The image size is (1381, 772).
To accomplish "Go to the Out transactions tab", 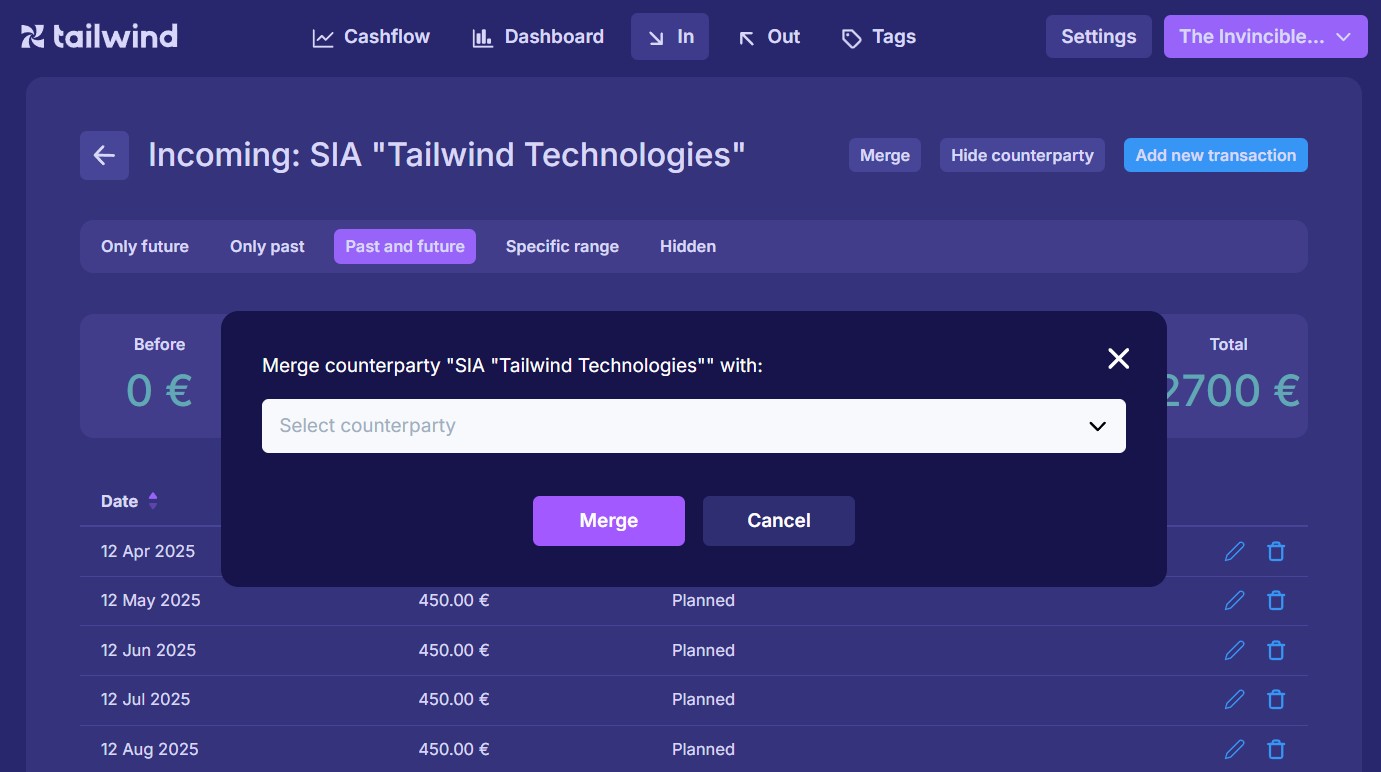I will 769,37.
